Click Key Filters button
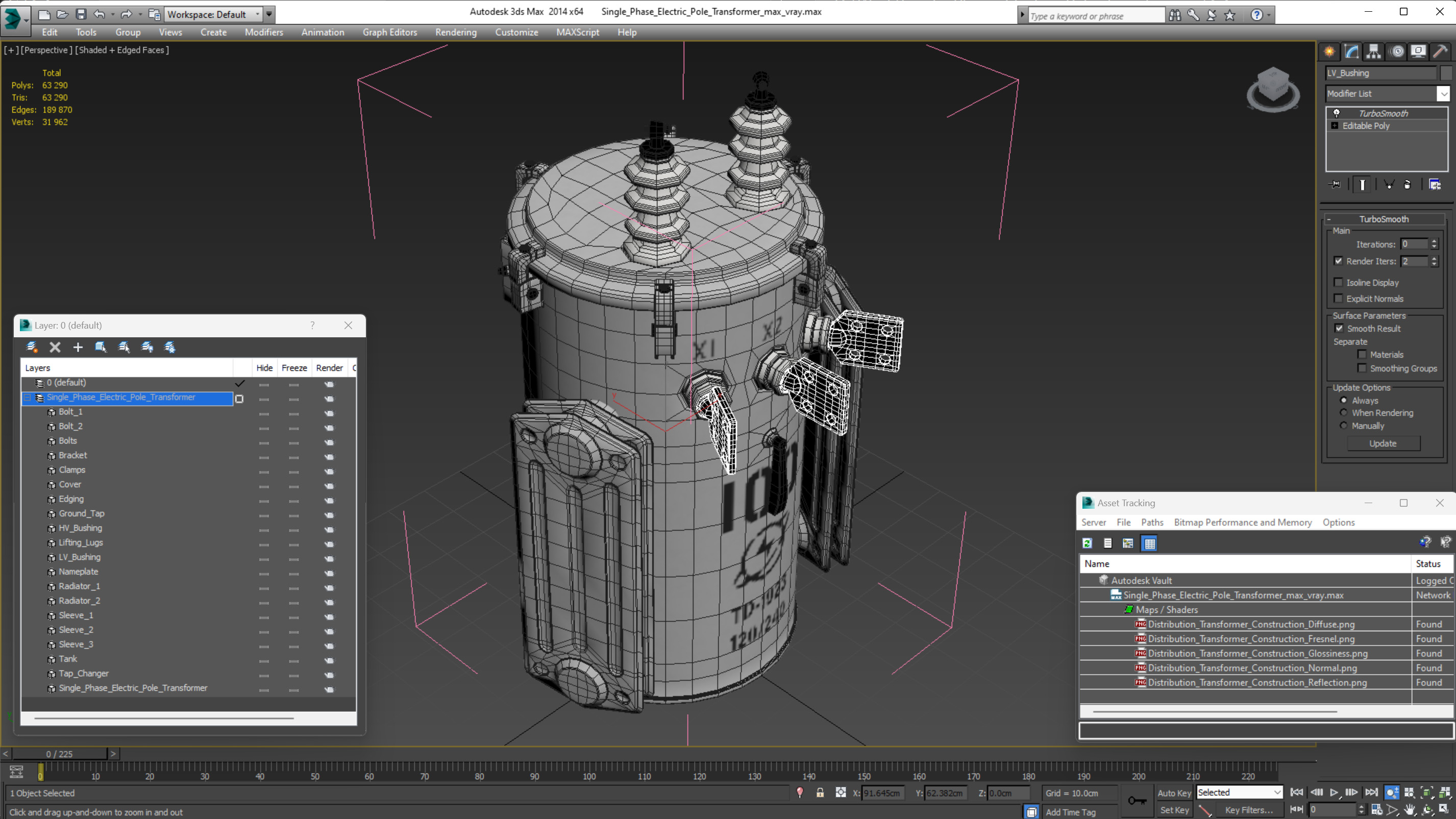This screenshot has height=819, width=1456. click(x=1249, y=810)
